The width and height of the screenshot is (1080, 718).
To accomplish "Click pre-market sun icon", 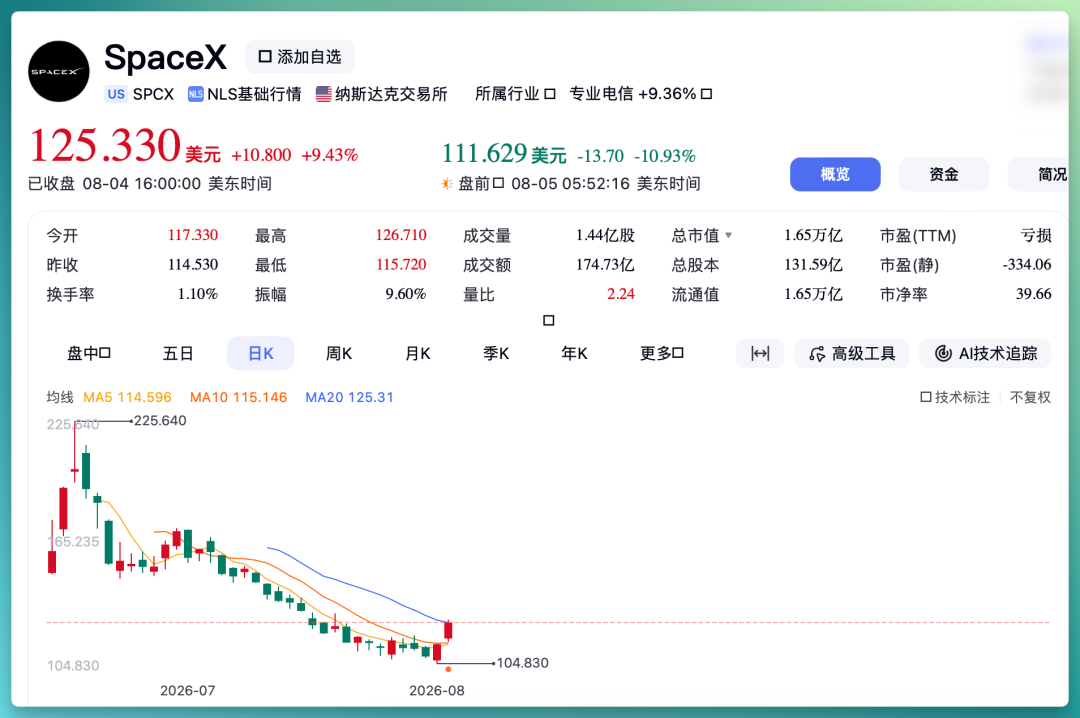I will [447, 183].
